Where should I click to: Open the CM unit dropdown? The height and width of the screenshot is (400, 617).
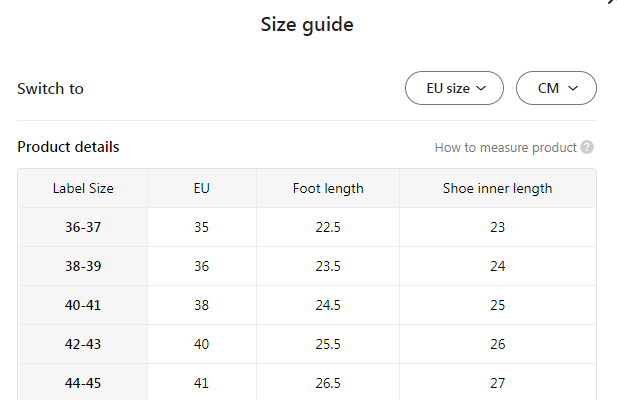click(556, 88)
